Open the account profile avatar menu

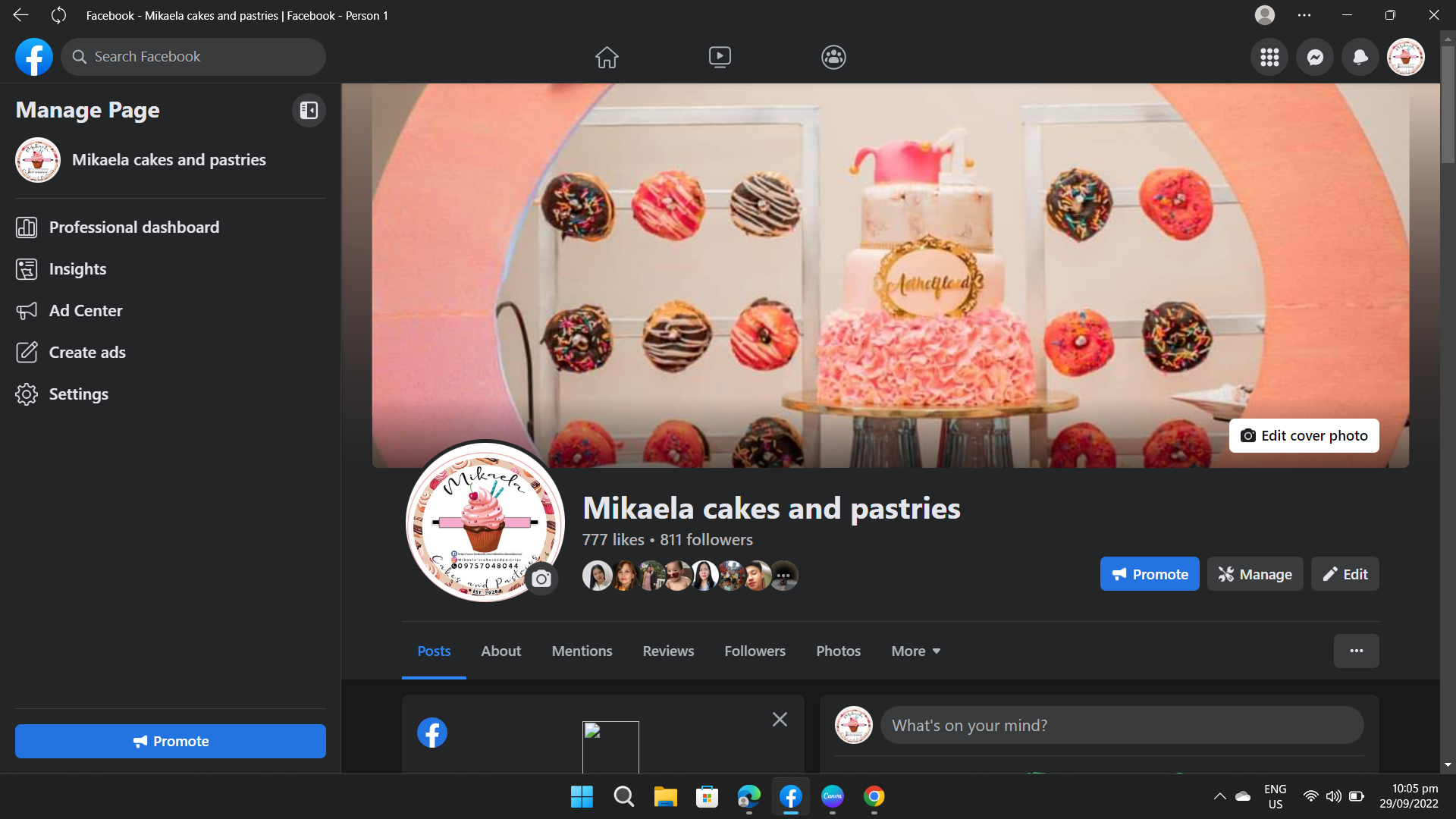(x=1406, y=57)
